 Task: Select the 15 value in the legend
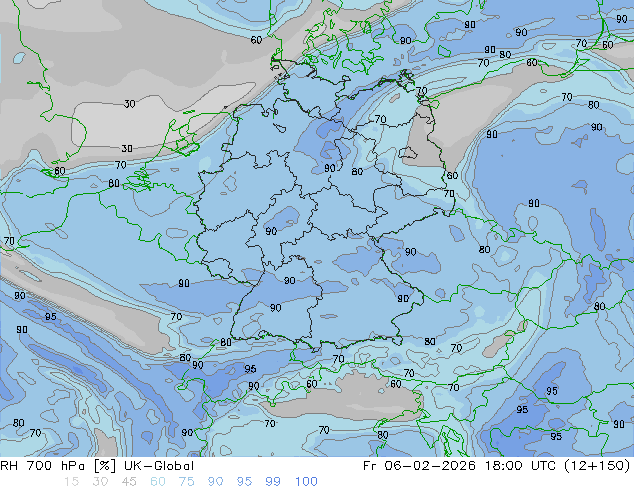pyautogui.click(x=71, y=482)
